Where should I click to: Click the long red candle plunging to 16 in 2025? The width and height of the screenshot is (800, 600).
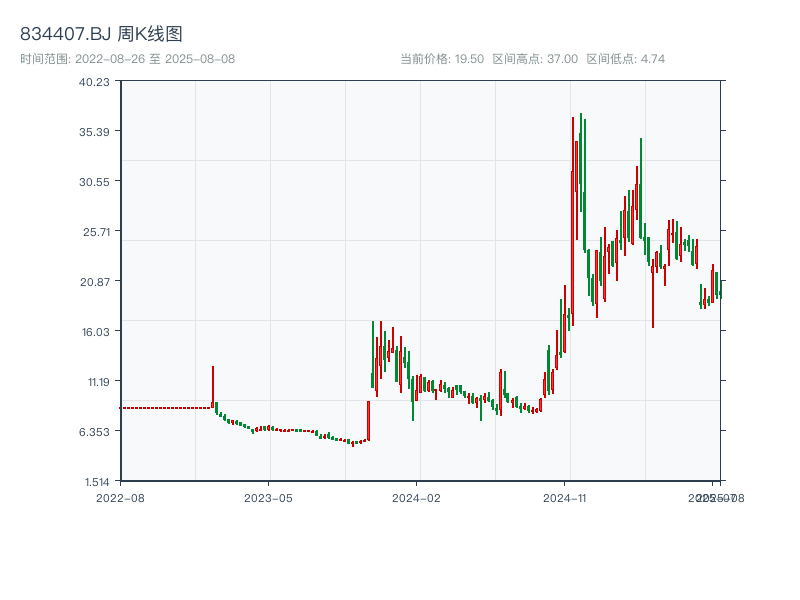coord(653,293)
